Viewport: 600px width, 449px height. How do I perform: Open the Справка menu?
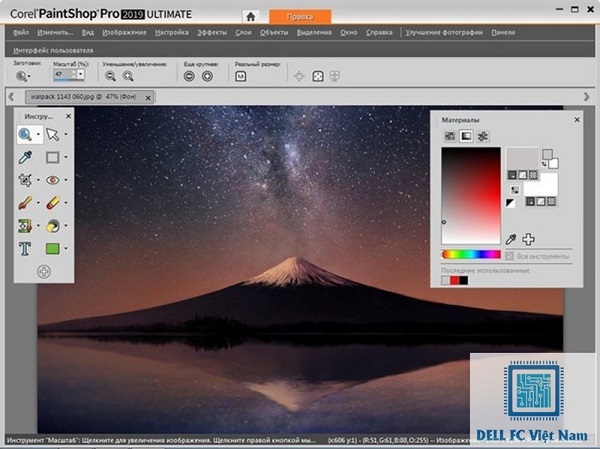pos(379,33)
